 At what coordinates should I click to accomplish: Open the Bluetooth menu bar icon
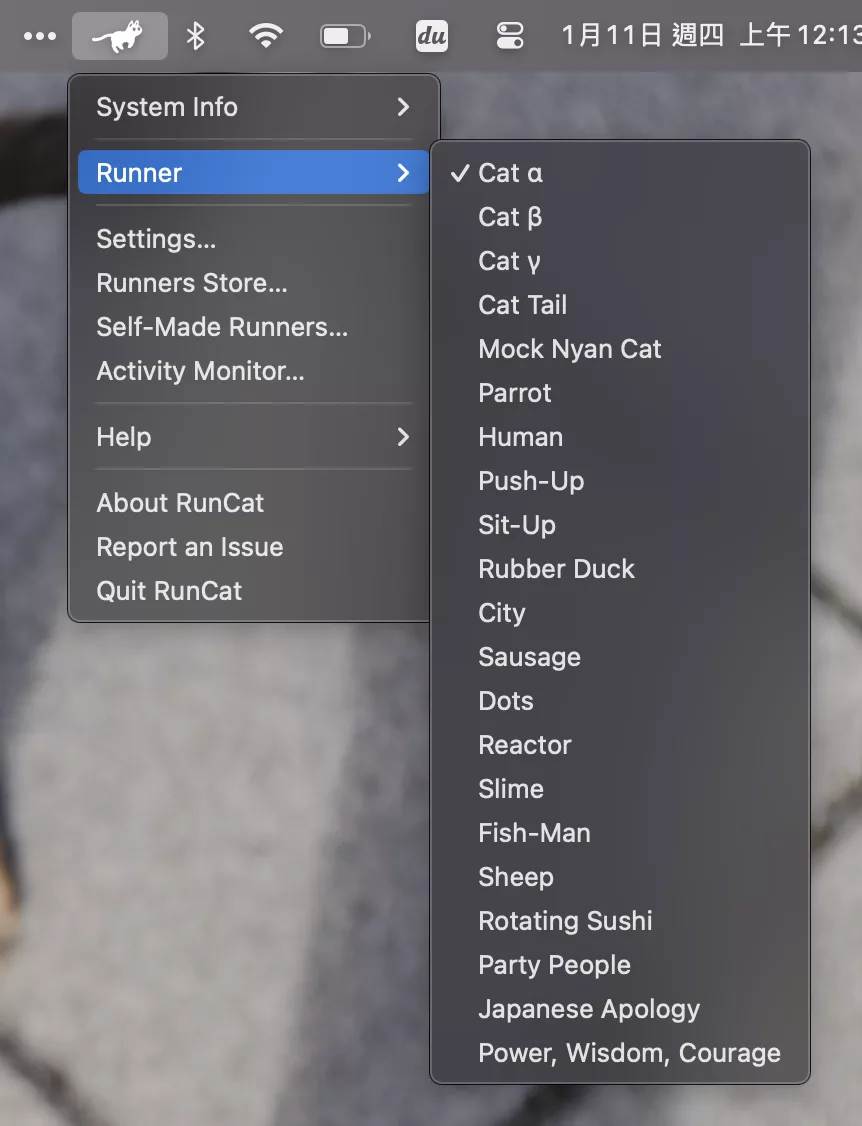pyautogui.click(x=195, y=36)
